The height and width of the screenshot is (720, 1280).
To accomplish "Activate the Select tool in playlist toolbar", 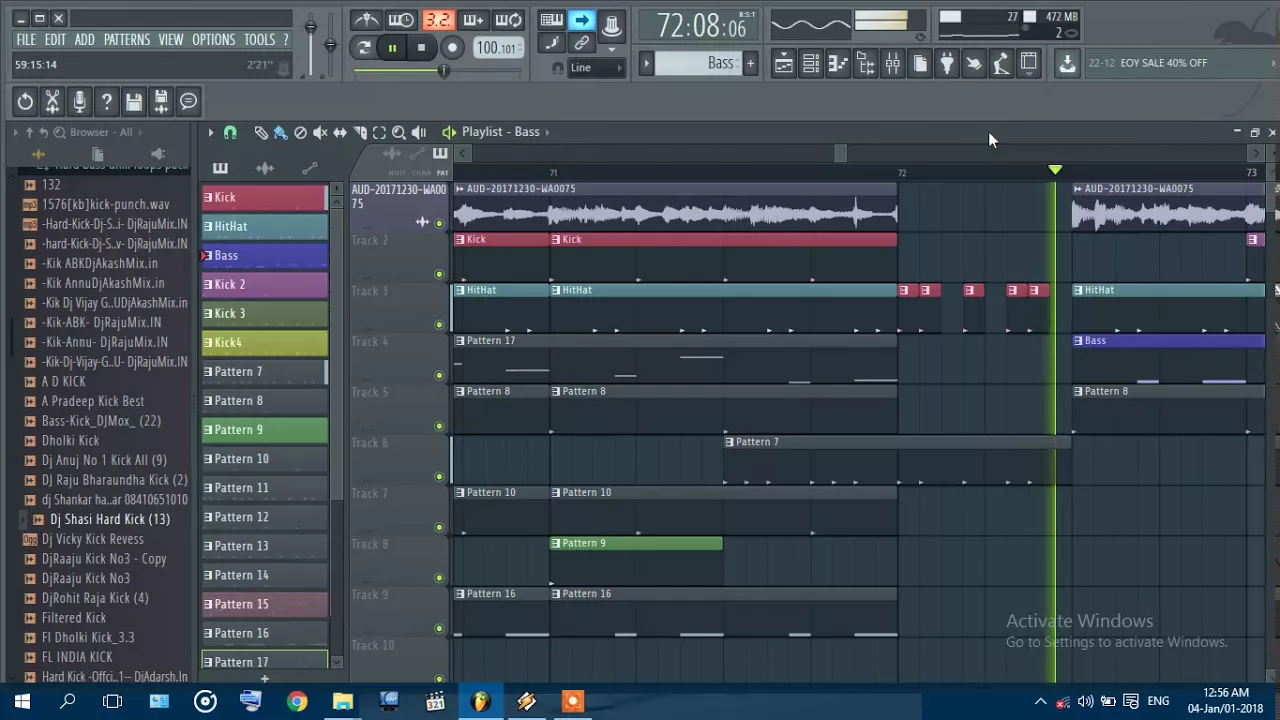I will point(379,132).
